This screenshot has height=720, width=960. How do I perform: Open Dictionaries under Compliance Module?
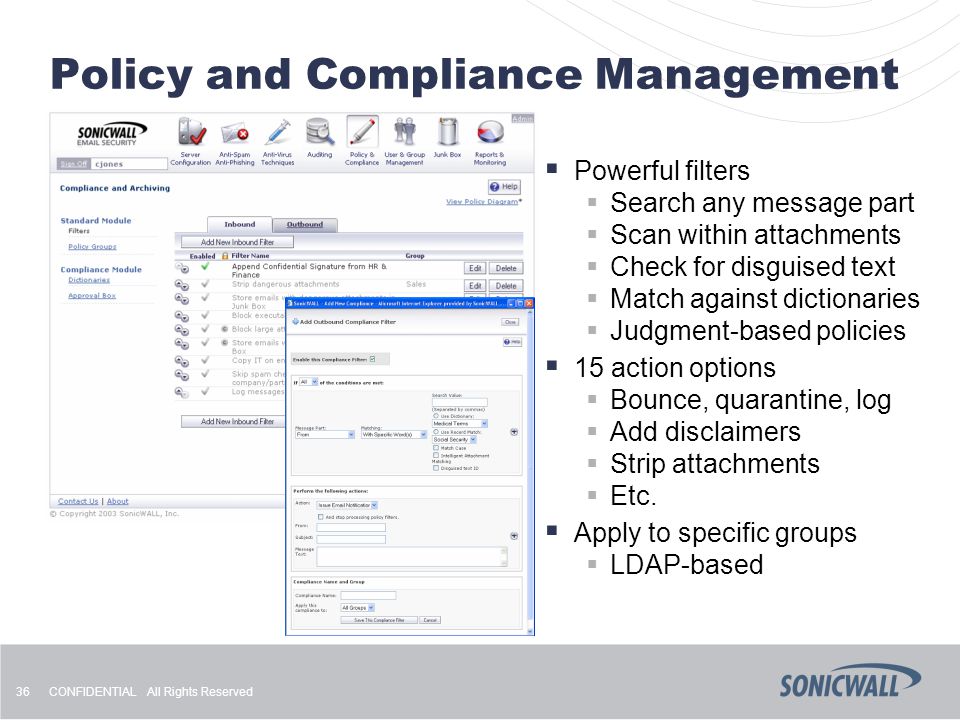coord(89,280)
